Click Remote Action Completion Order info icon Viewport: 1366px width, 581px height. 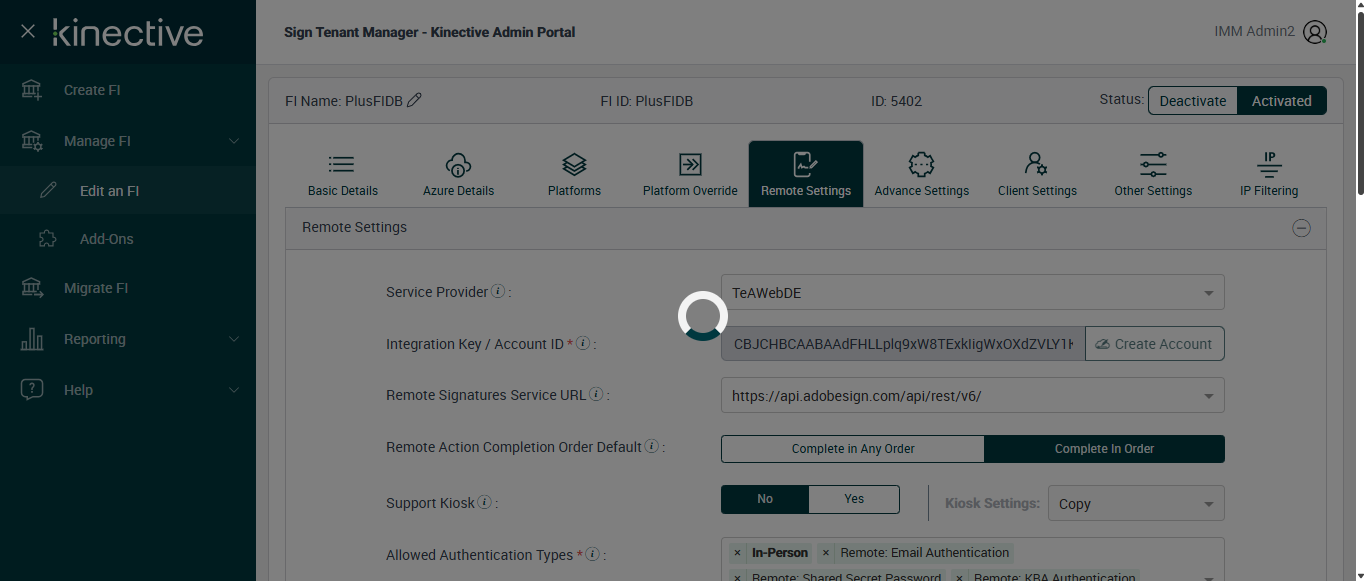(651, 446)
